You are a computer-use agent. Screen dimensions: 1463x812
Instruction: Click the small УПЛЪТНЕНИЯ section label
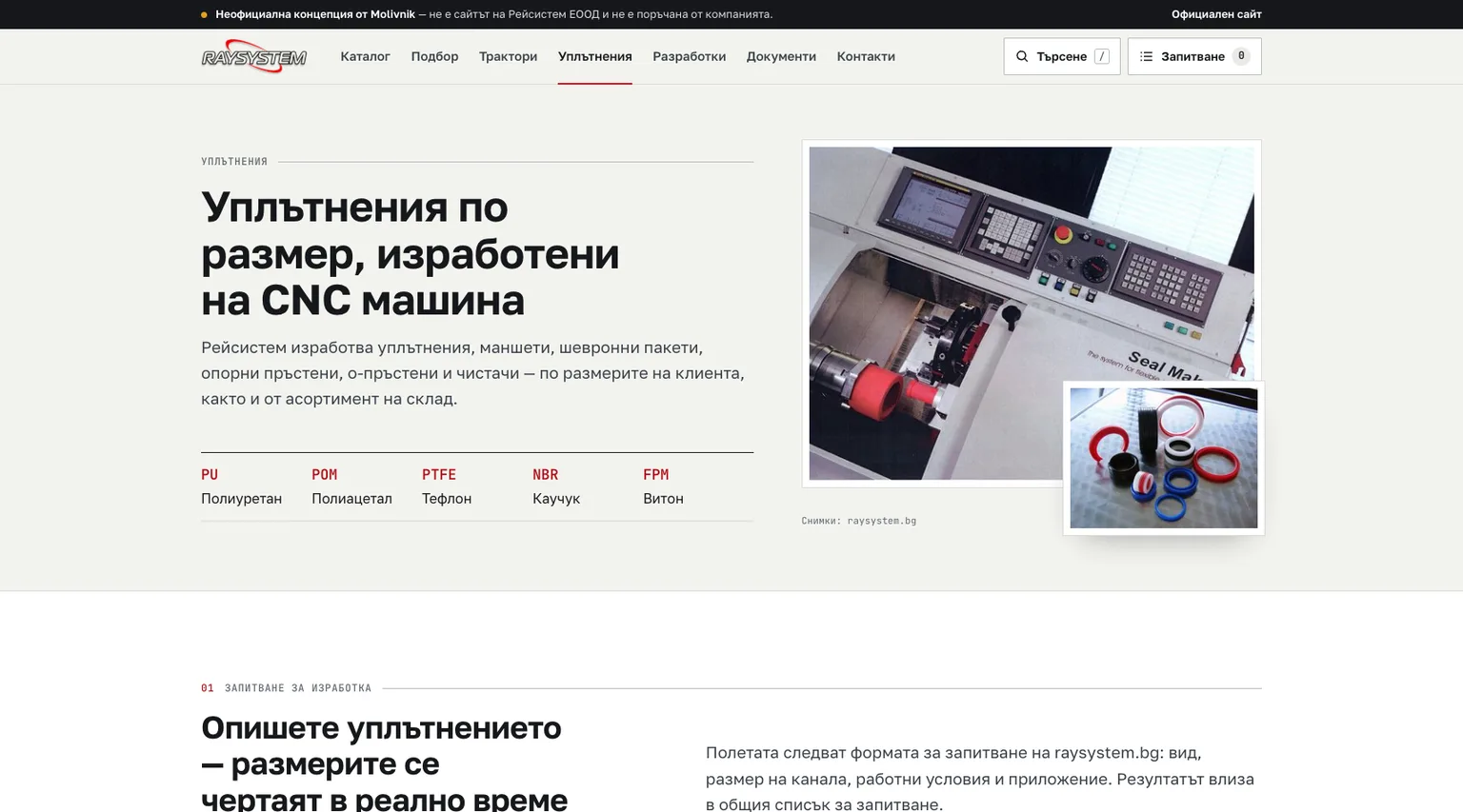click(x=234, y=162)
